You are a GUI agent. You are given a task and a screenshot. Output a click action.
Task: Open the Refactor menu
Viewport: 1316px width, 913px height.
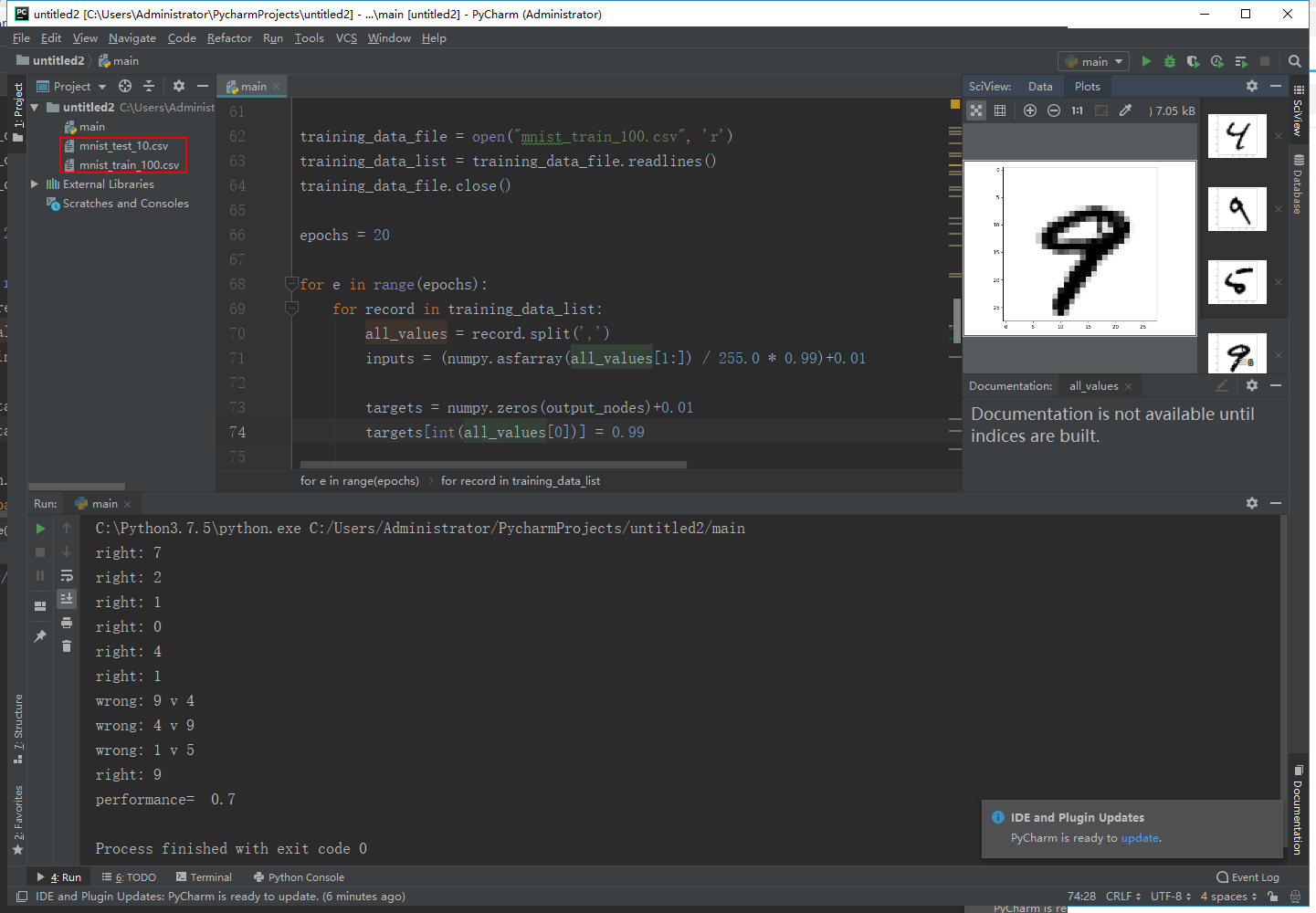pos(229,38)
